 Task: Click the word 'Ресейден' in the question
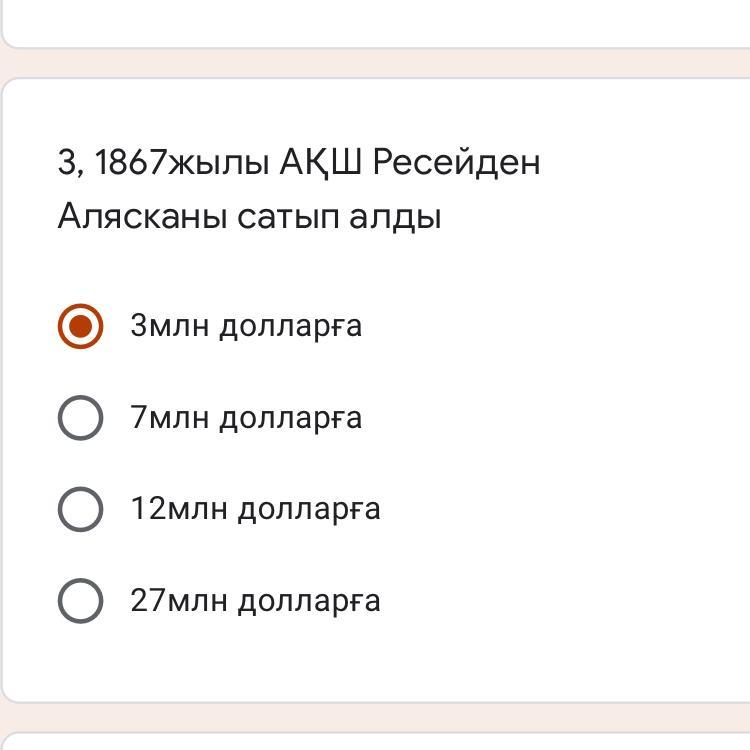(x=456, y=163)
